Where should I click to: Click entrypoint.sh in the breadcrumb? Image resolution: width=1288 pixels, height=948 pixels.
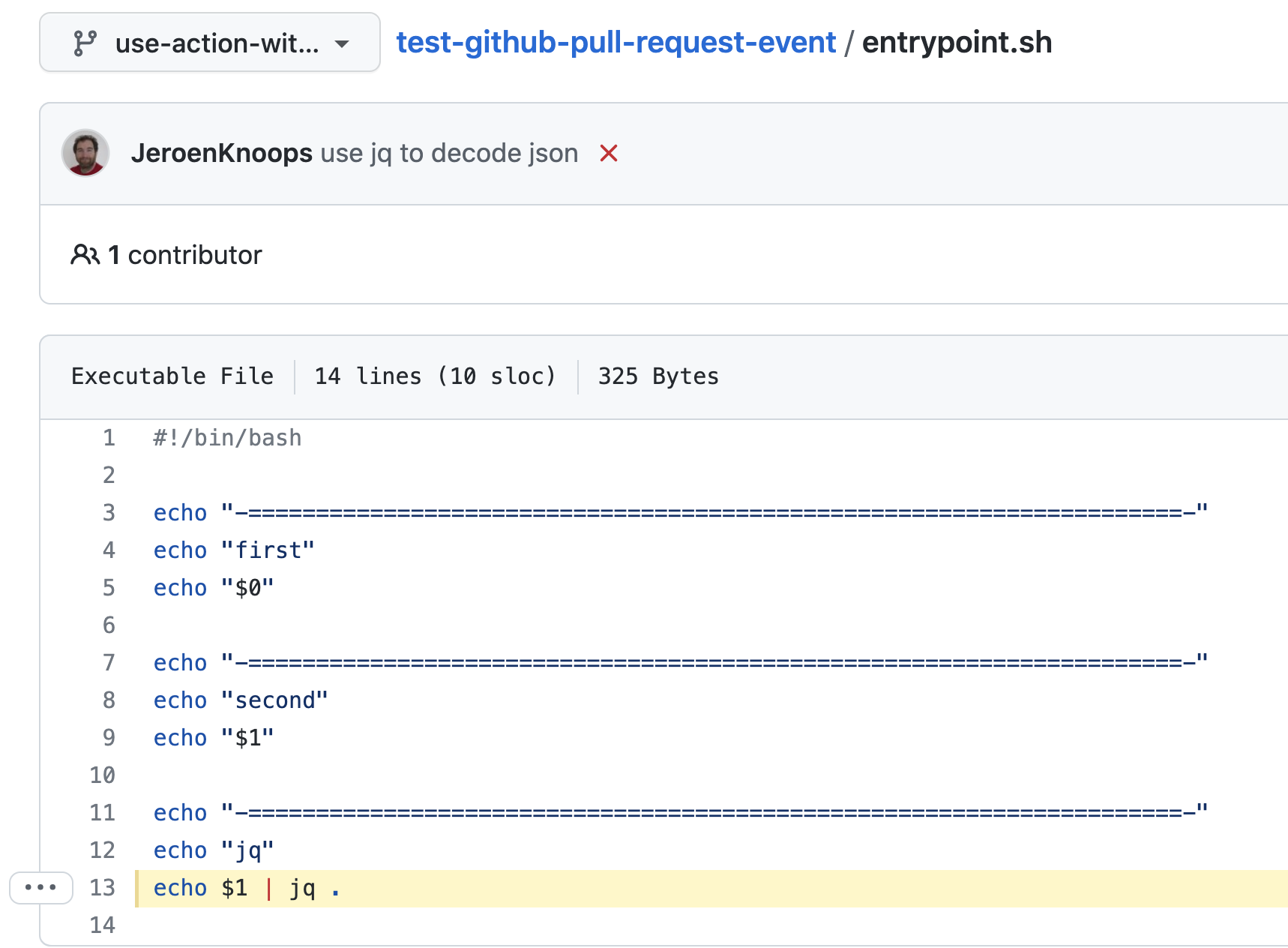pyautogui.click(x=957, y=43)
